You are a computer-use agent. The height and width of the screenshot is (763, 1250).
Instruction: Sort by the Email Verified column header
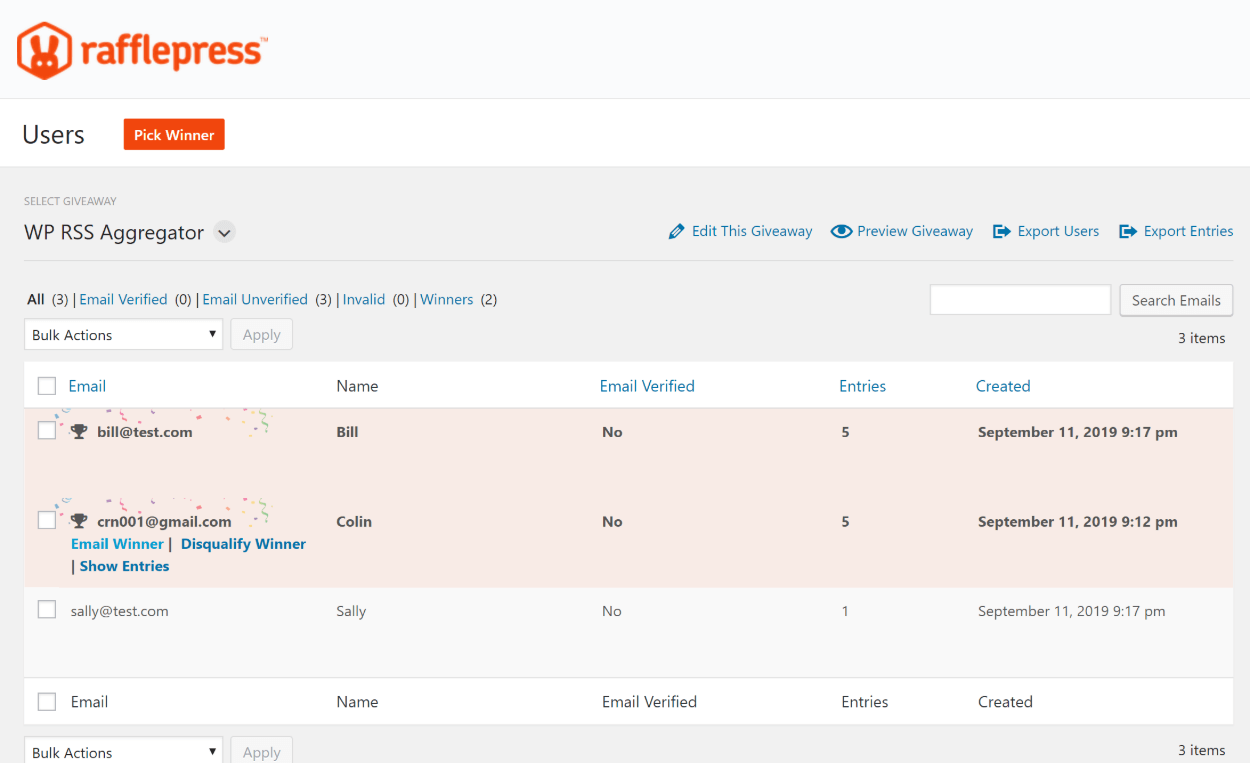(x=647, y=386)
